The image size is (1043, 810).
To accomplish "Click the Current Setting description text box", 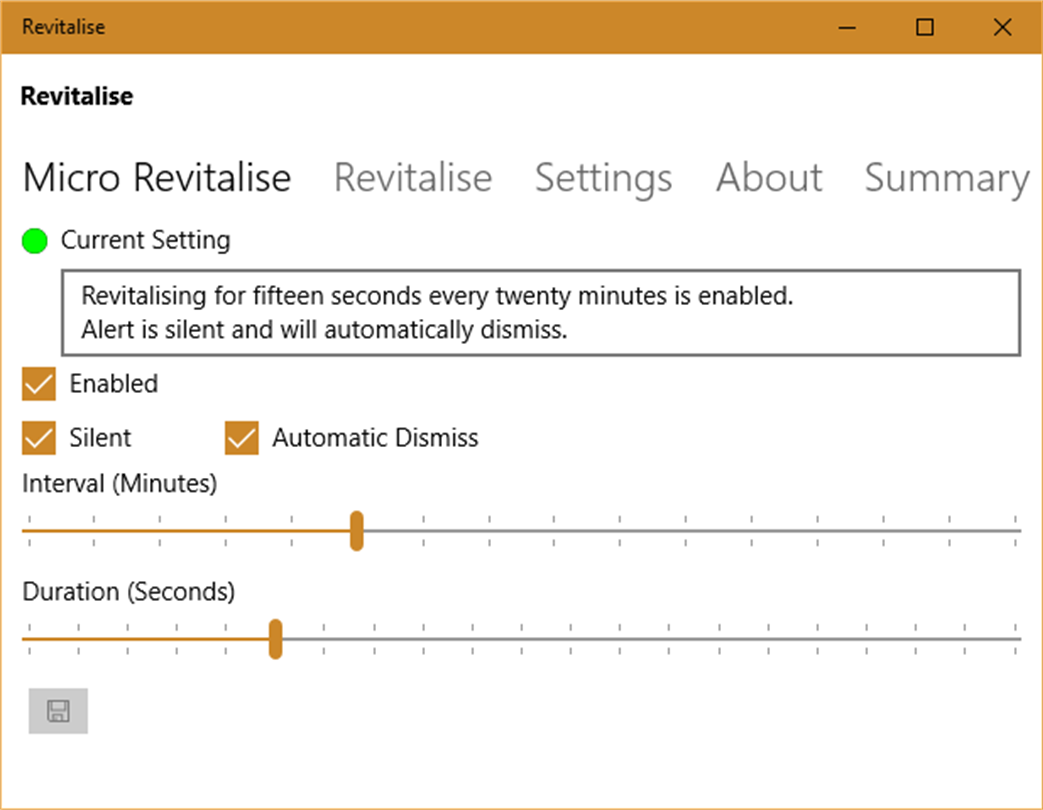I will 540,312.
